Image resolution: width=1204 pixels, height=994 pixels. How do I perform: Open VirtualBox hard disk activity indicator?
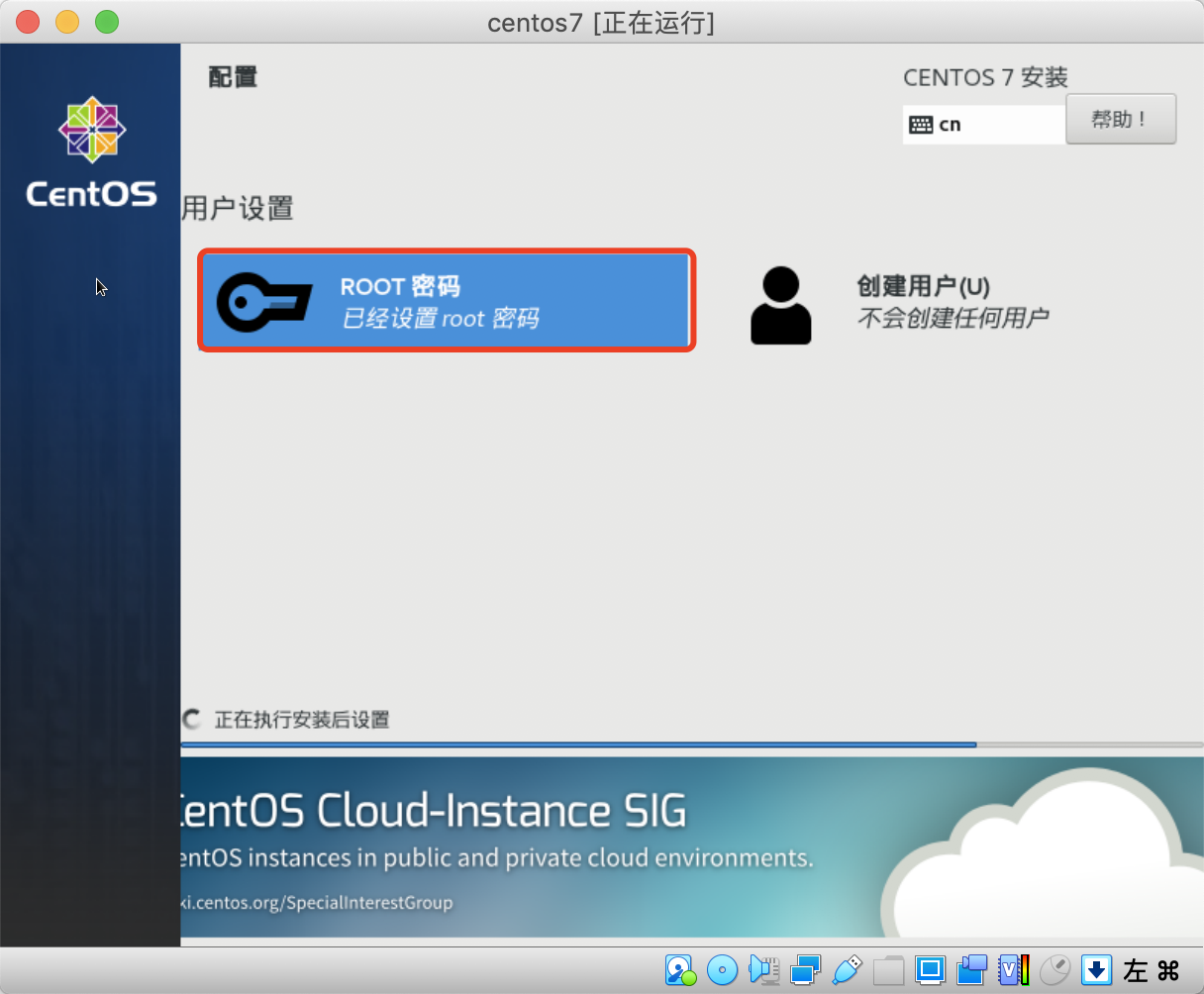click(x=680, y=969)
